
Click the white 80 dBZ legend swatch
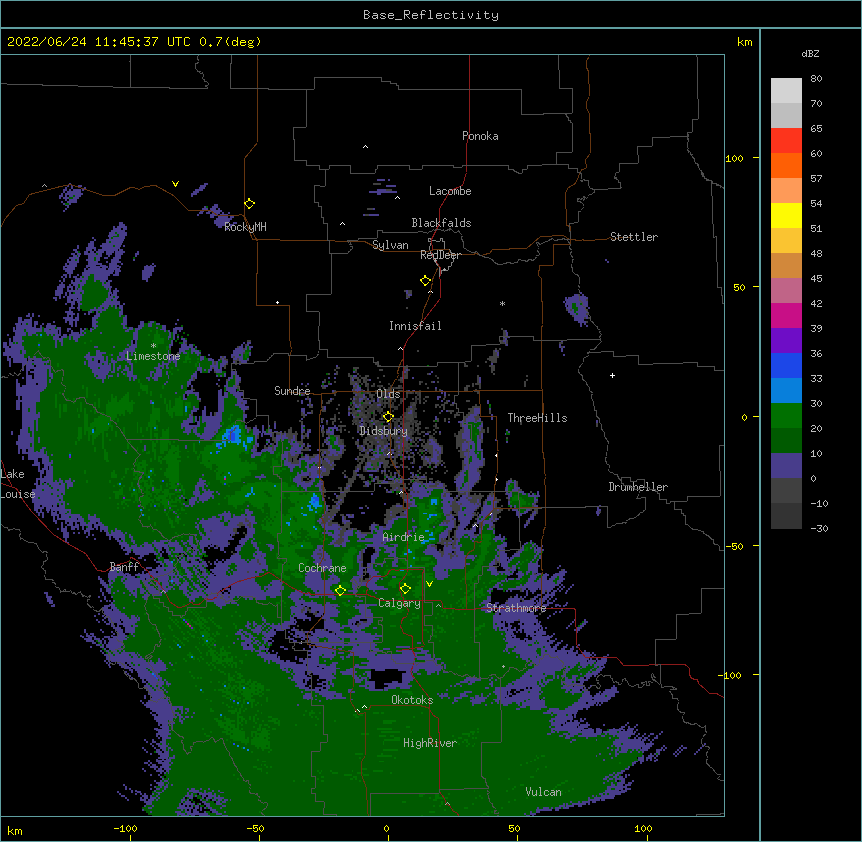click(x=786, y=91)
